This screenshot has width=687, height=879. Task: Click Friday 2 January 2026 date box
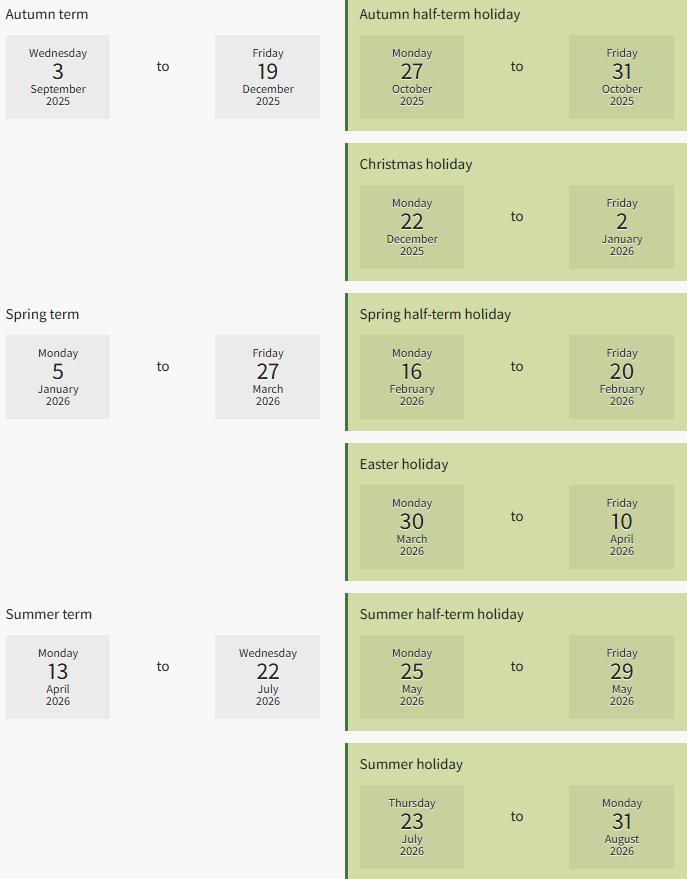pos(621,227)
